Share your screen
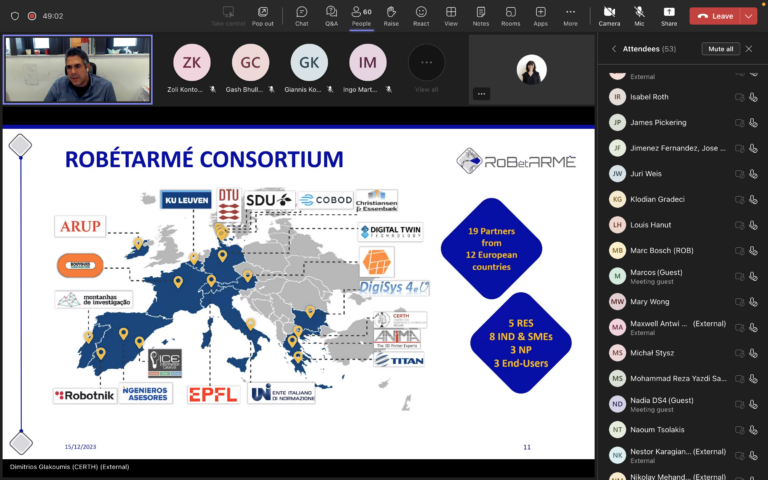The width and height of the screenshot is (768, 480). tap(669, 16)
